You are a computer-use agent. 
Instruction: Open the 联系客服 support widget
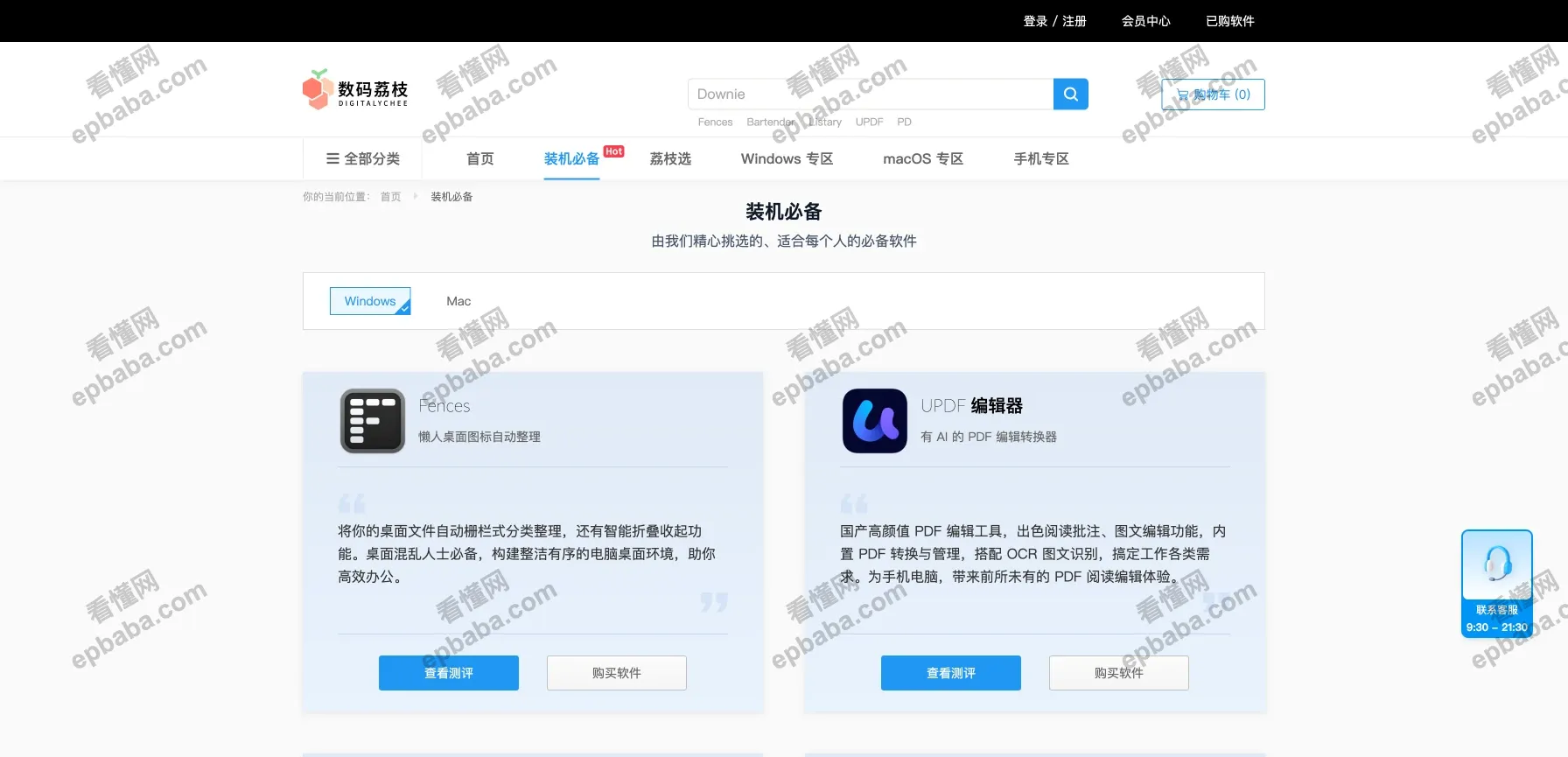click(x=1497, y=584)
